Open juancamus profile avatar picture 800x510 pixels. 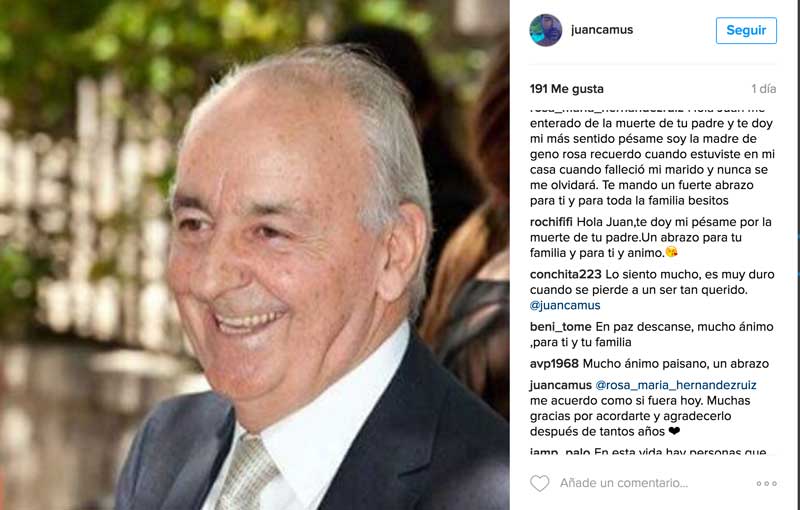tap(545, 30)
